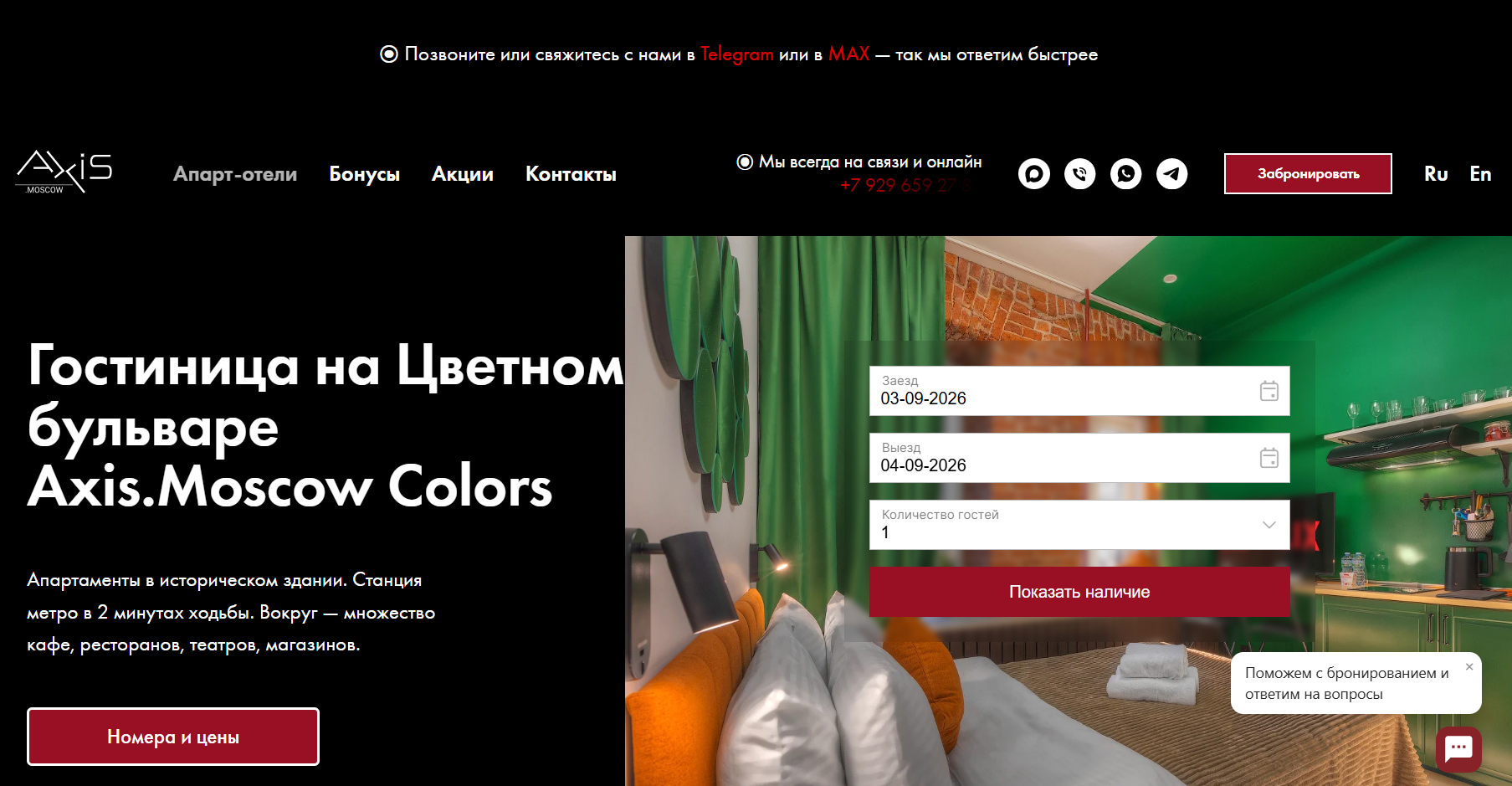Close the booking help popup

click(1469, 667)
